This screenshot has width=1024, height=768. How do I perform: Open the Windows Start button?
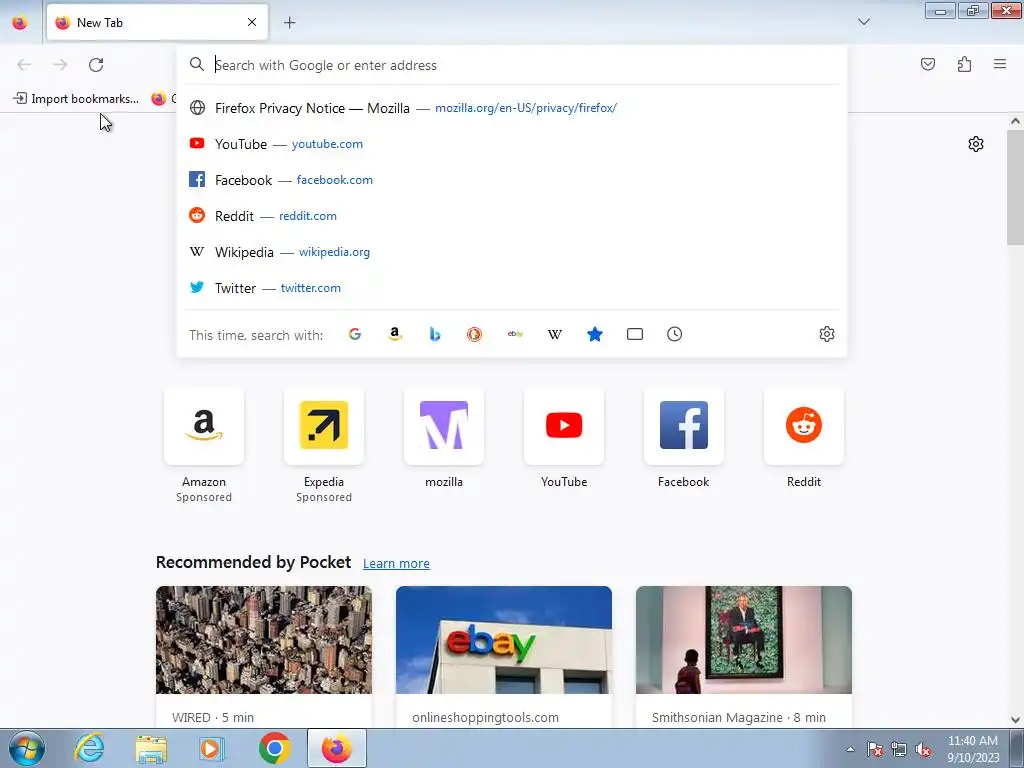pos(27,748)
